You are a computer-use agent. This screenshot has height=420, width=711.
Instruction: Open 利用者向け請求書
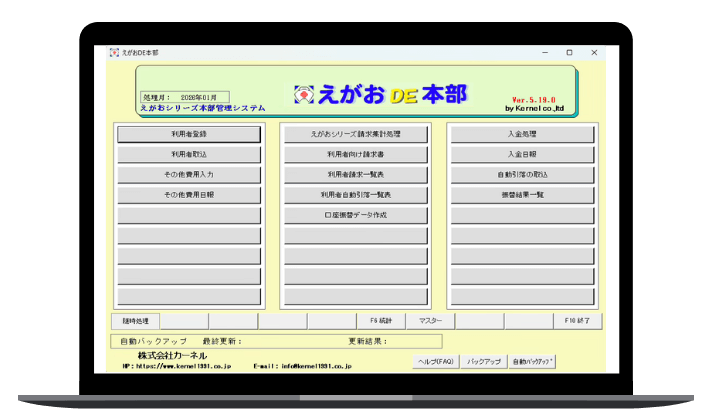pos(355,155)
